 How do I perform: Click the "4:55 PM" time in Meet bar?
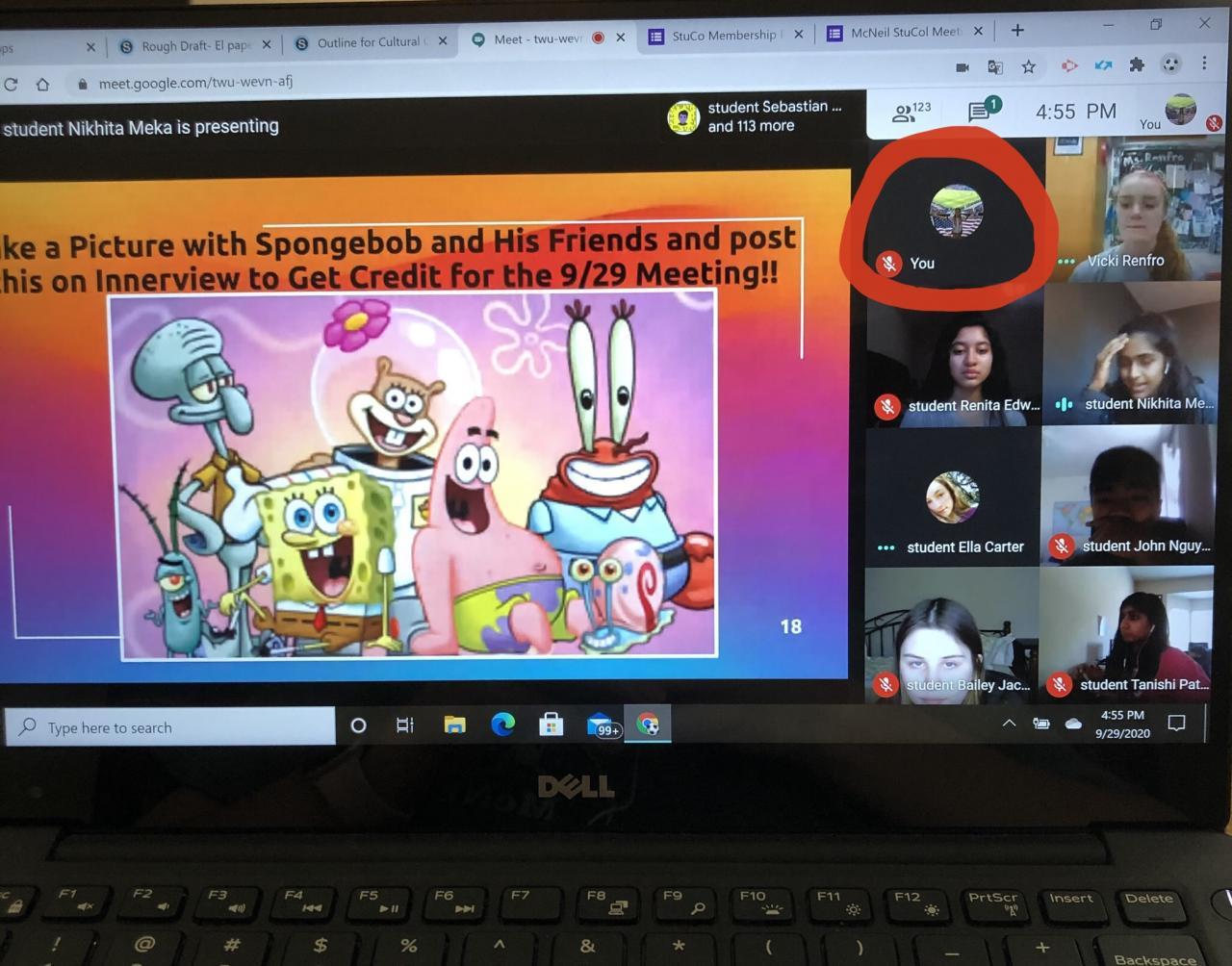(1076, 112)
